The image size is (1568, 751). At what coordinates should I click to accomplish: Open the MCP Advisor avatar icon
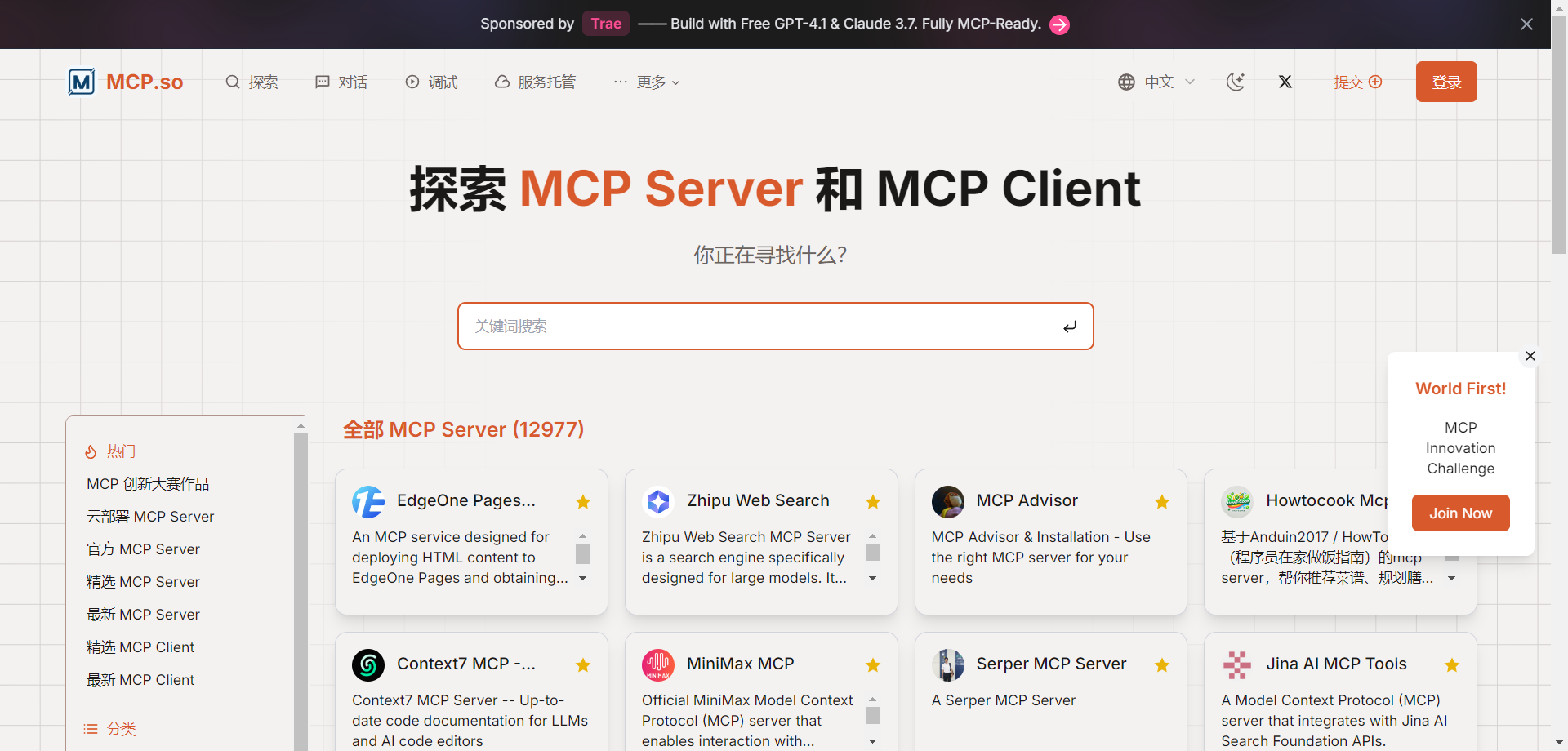point(948,502)
